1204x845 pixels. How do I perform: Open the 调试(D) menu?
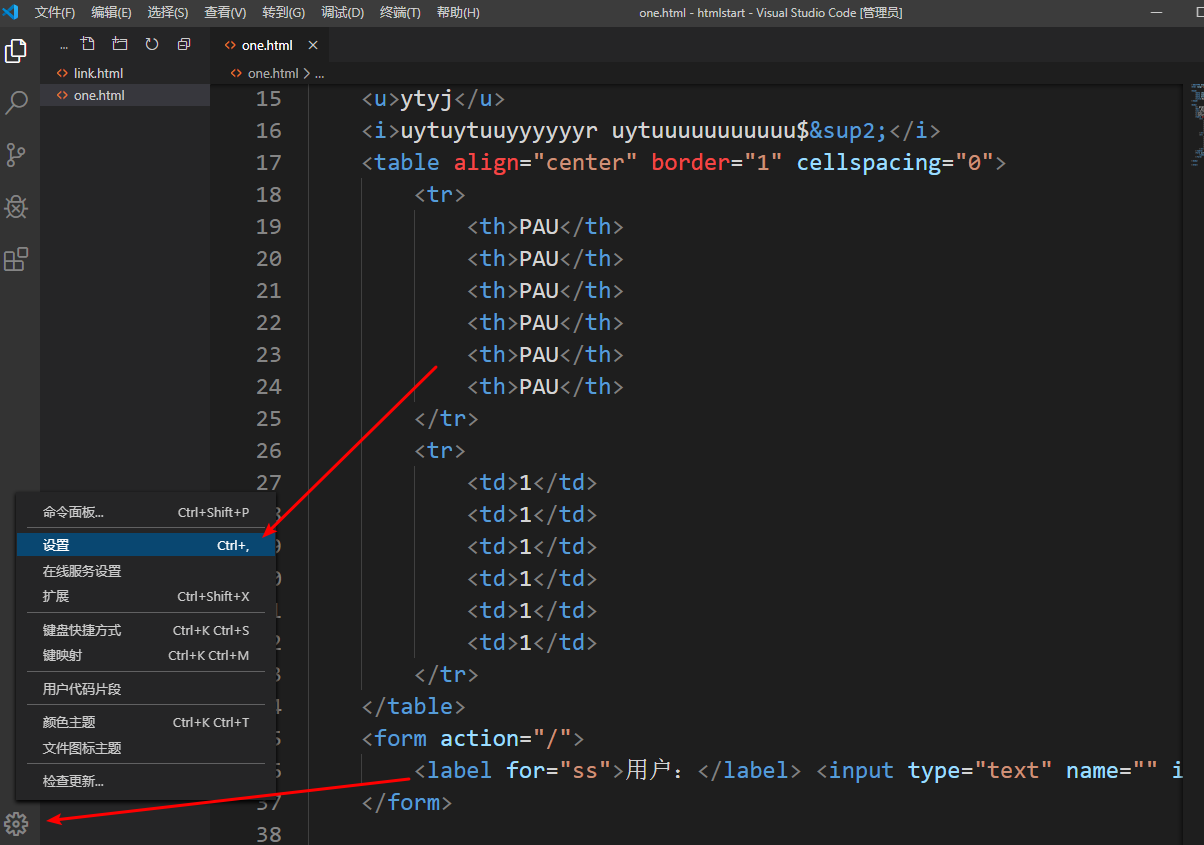[342, 12]
